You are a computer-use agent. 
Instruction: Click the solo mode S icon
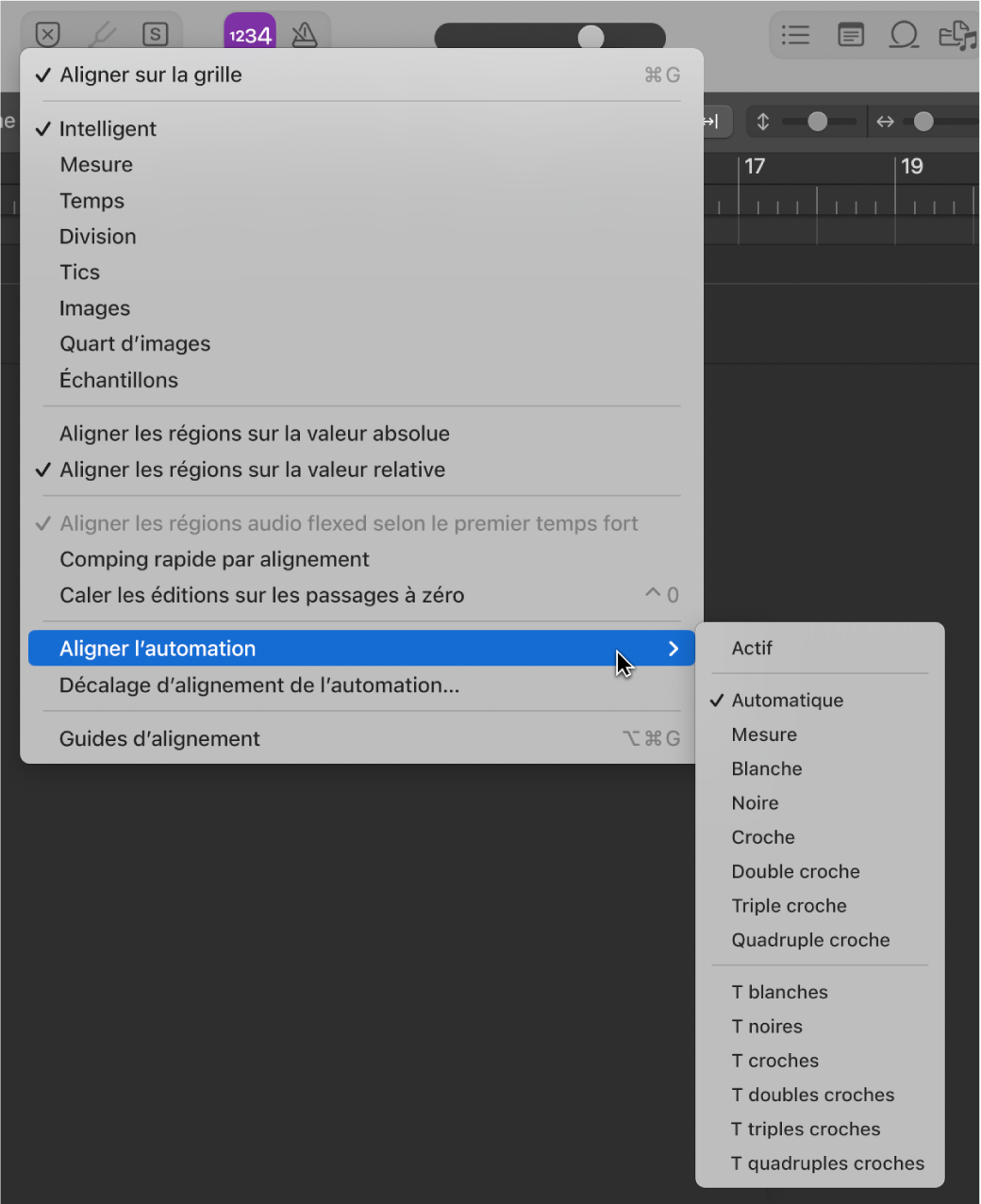click(154, 34)
